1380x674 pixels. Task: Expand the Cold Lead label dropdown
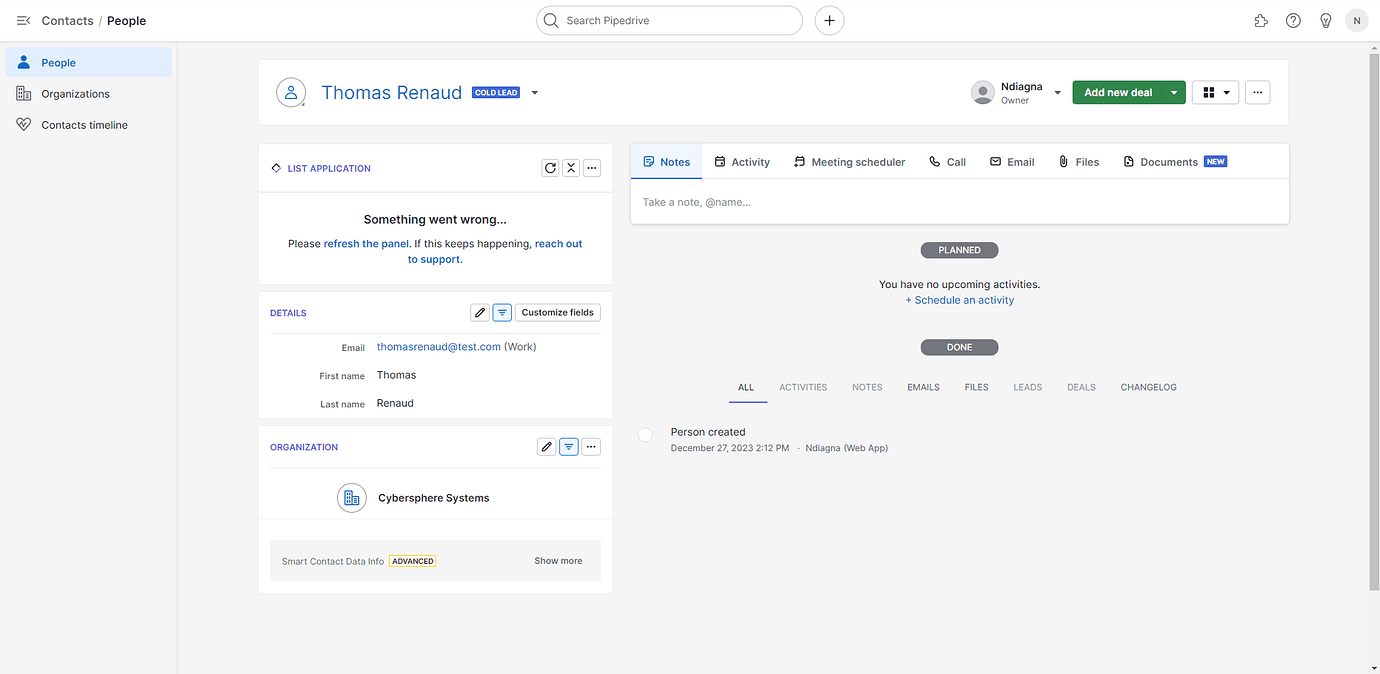[535, 93]
